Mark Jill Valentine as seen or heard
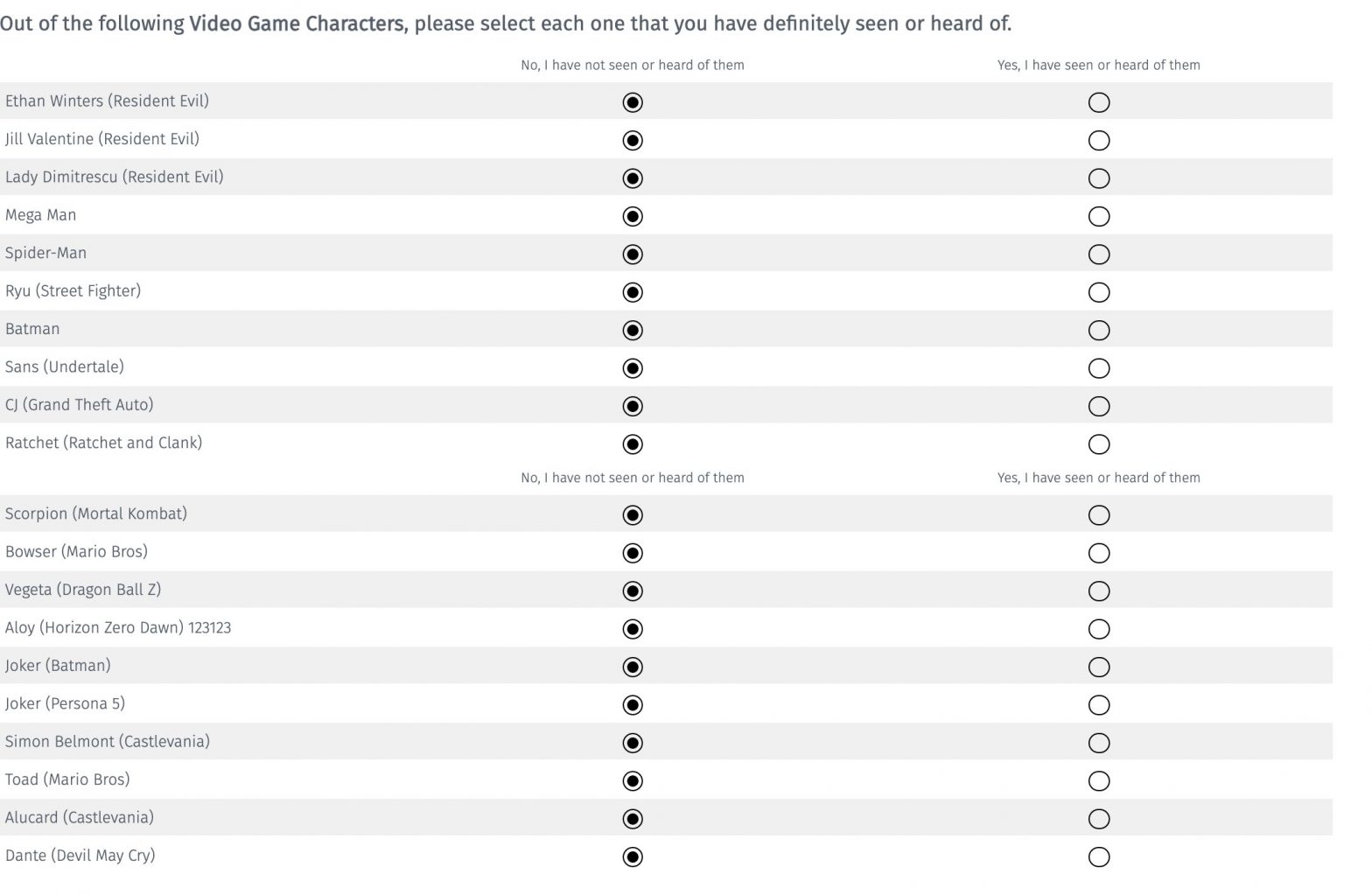 pyautogui.click(x=1098, y=141)
